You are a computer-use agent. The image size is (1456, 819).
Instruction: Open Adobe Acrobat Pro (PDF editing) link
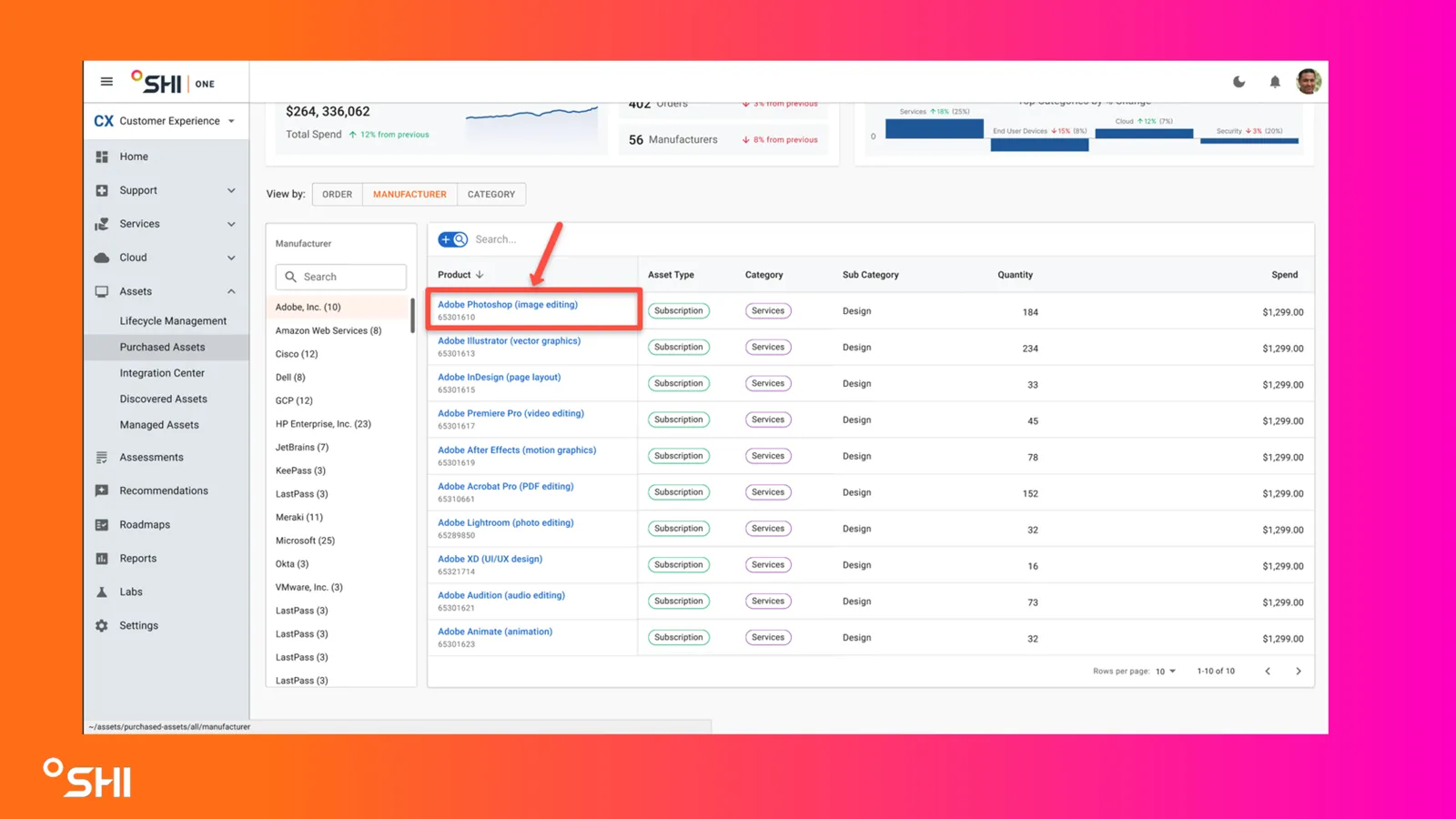505,487
